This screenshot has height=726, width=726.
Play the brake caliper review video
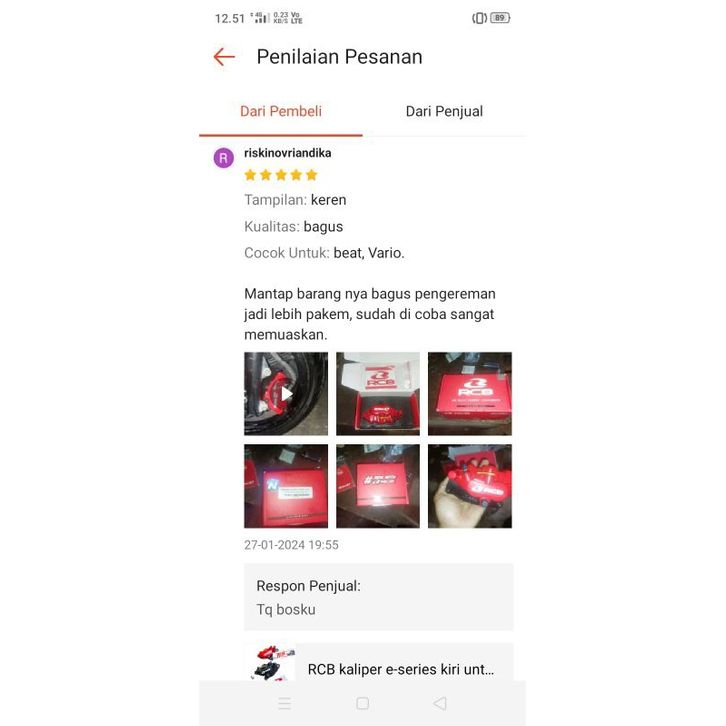coord(286,394)
